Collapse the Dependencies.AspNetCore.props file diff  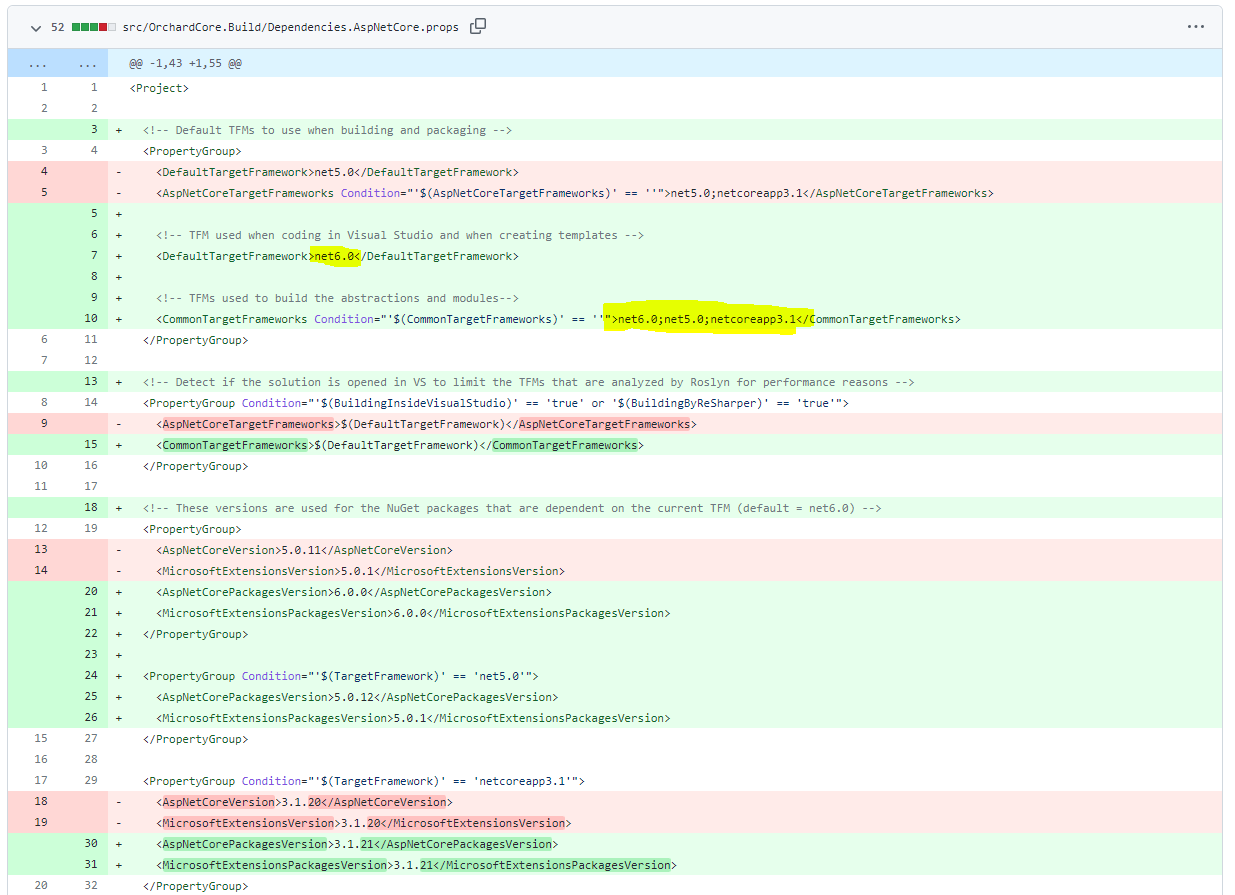35,27
